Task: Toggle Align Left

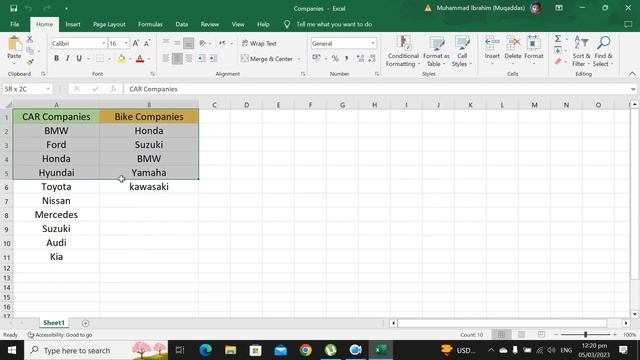Action: pyautogui.click(x=166, y=58)
